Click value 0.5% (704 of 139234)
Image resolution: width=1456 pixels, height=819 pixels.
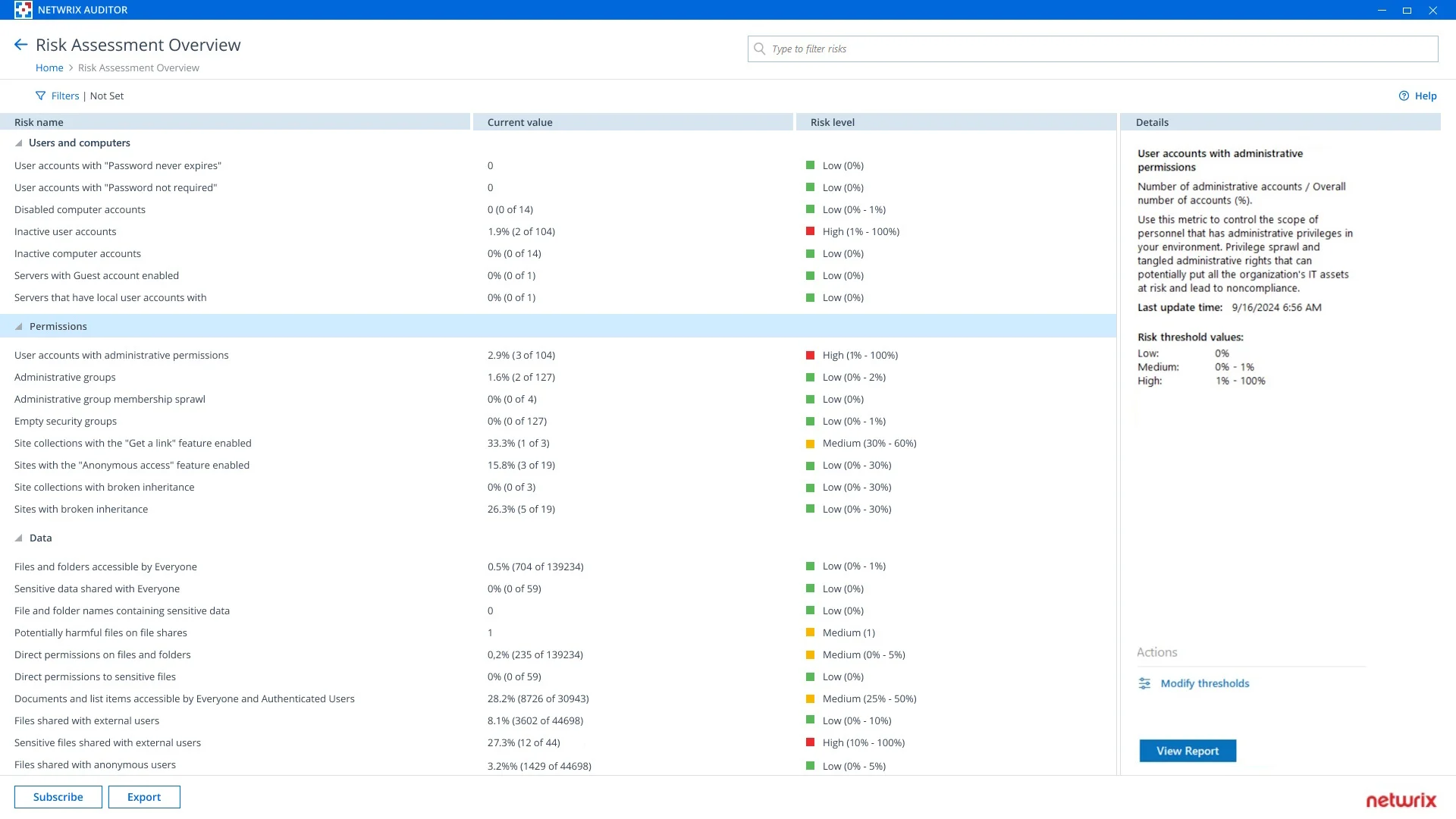pos(535,567)
